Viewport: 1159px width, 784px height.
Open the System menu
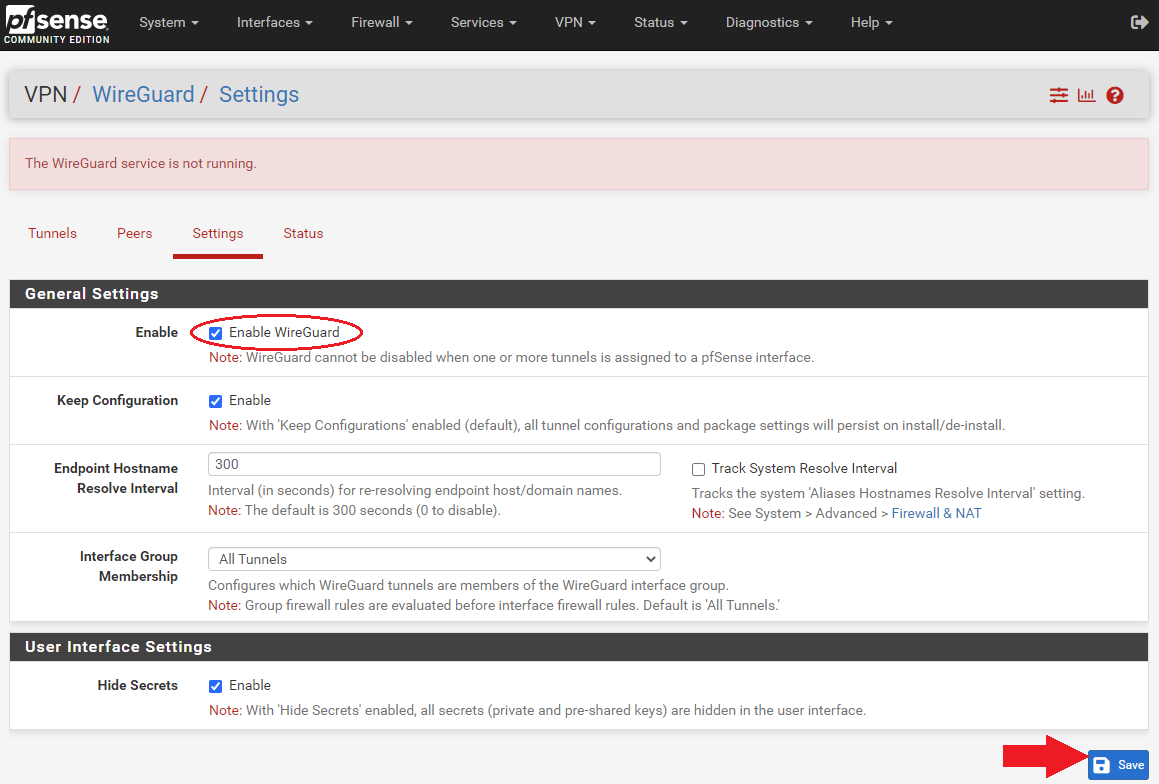click(169, 23)
